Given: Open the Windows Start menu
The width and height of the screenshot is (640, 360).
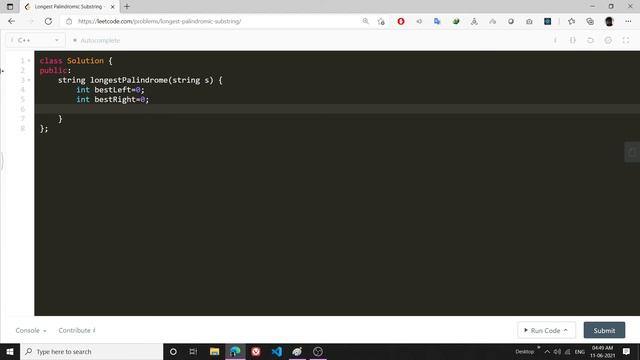Looking at the screenshot, I should pos(10,351).
